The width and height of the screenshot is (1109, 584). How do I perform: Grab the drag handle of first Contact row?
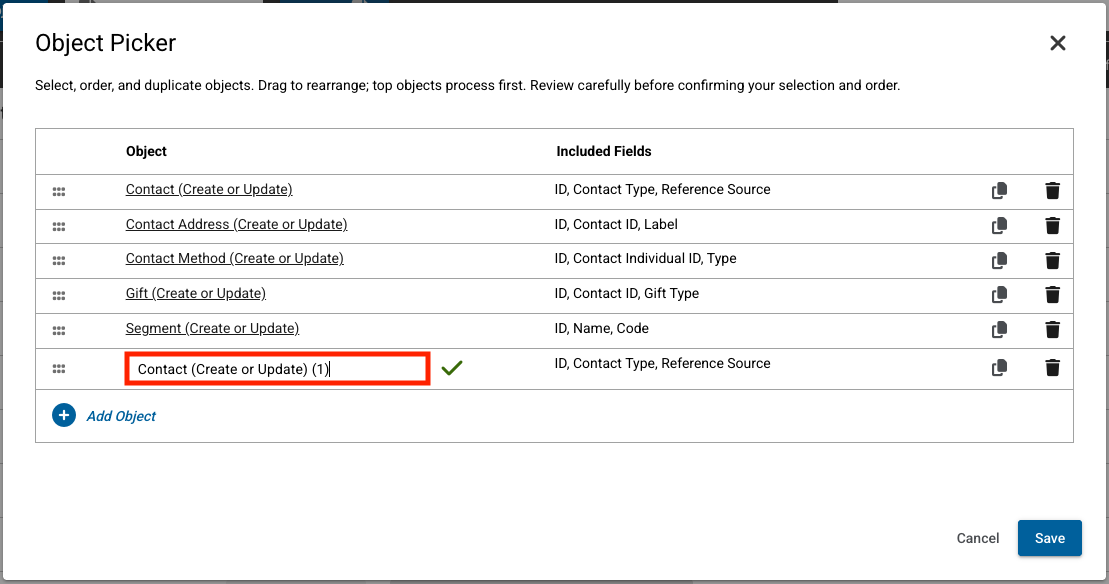[x=59, y=192]
